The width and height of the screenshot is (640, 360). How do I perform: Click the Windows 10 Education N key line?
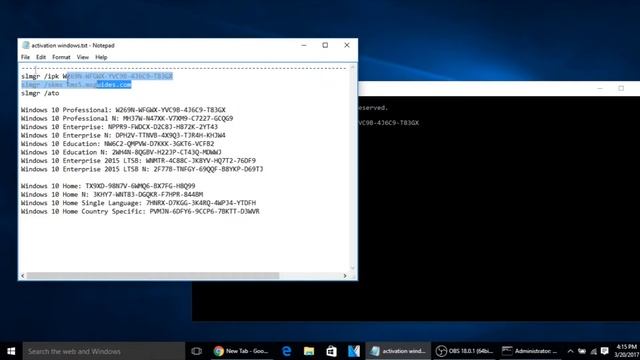pos(121,152)
